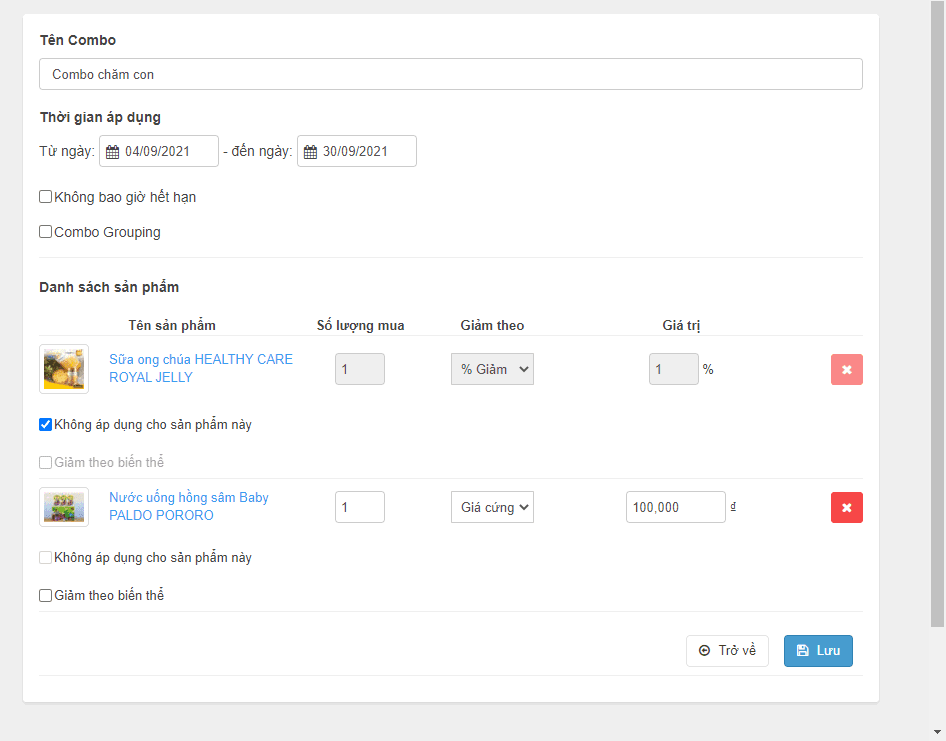Toggle the Combo Grouping checkbox
Image resolution: width=946 pixels, height=741 pixels.
46,232
